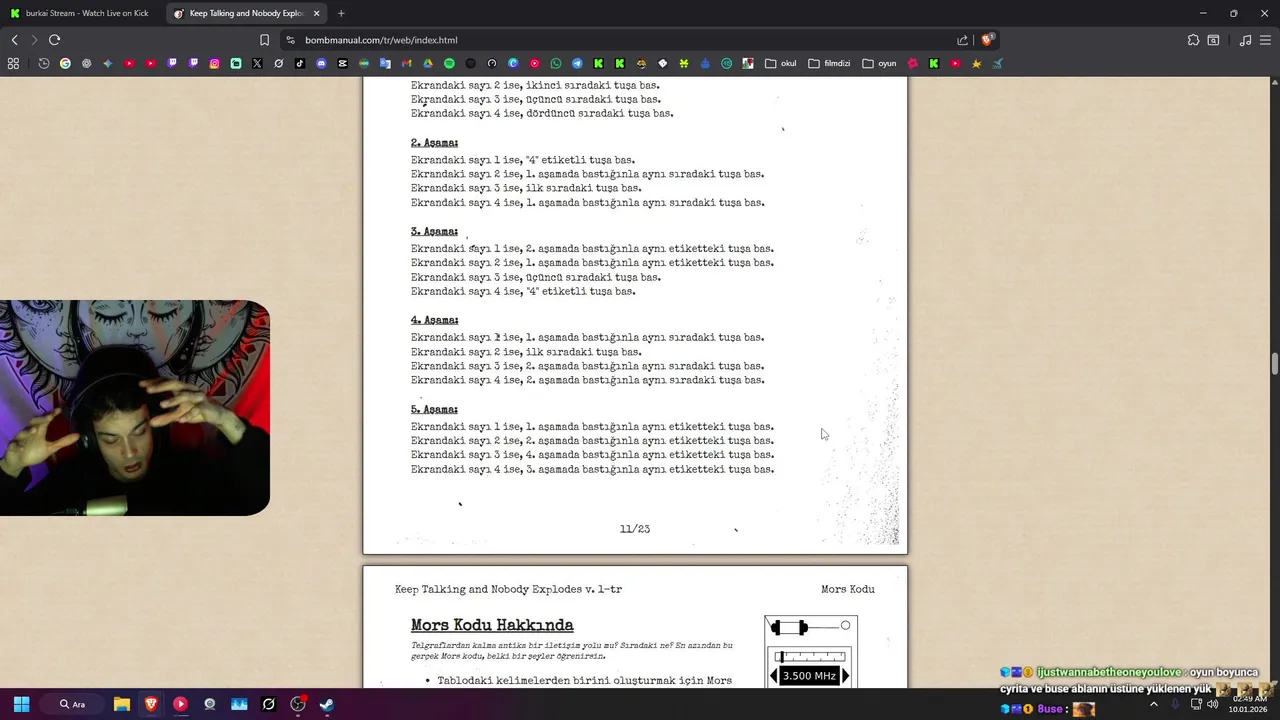Open Steam from the taskbar
Viewport: 1280px width, 720px height.
[x=326, y=704]
